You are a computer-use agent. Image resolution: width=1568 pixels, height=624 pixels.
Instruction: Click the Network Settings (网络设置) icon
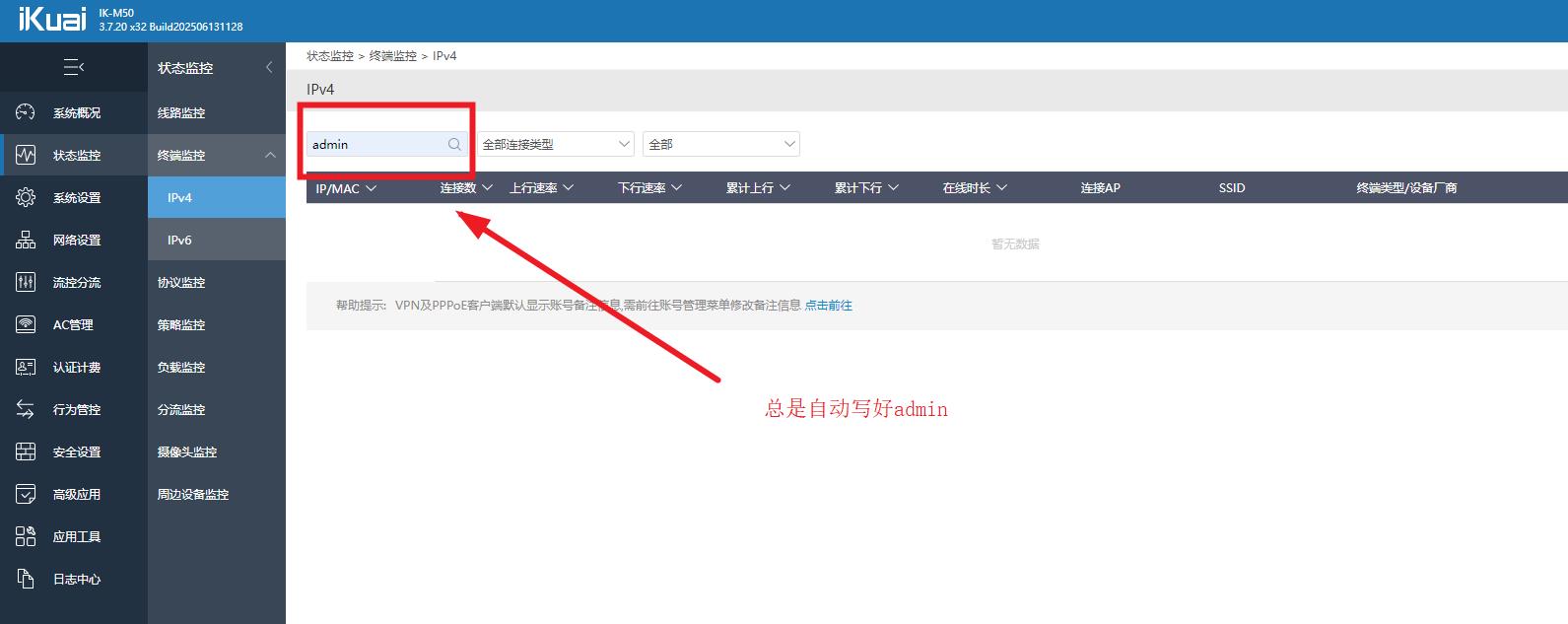coord(26,240)
